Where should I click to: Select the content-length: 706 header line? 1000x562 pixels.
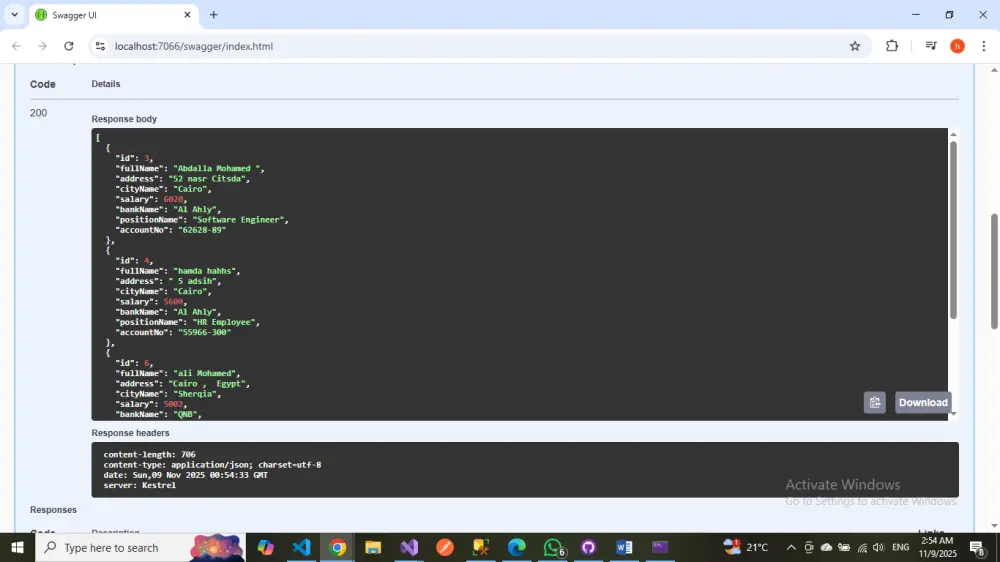point(149,454)
